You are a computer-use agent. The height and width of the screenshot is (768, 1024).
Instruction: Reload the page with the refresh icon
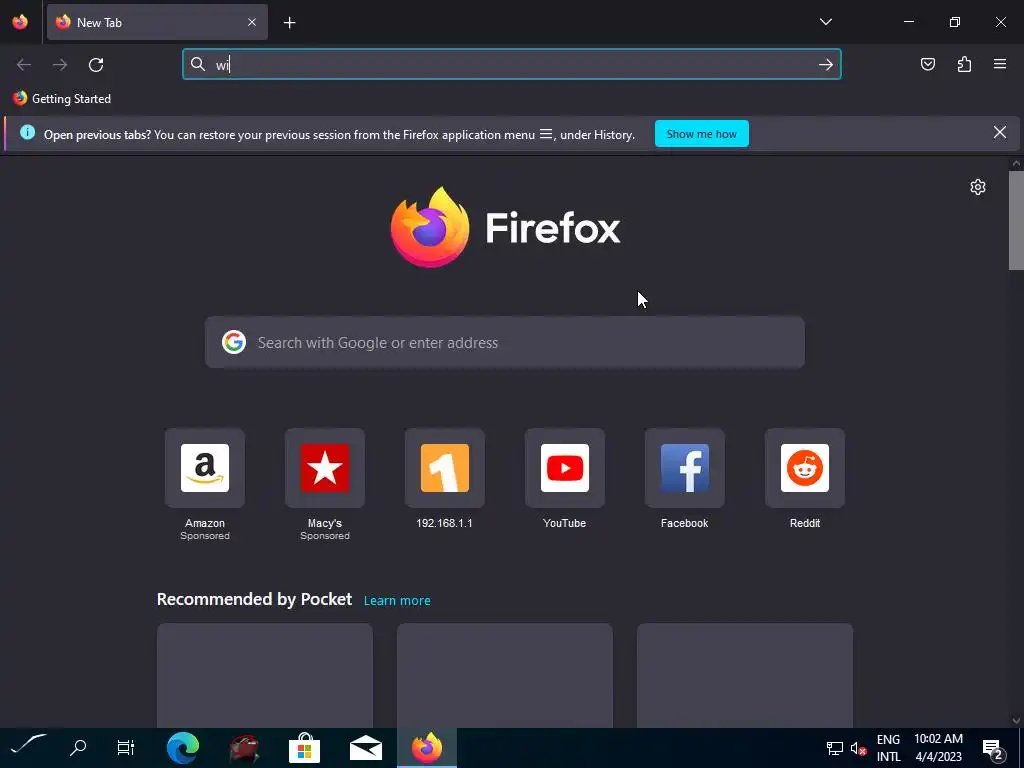click(x=96, y=65)
